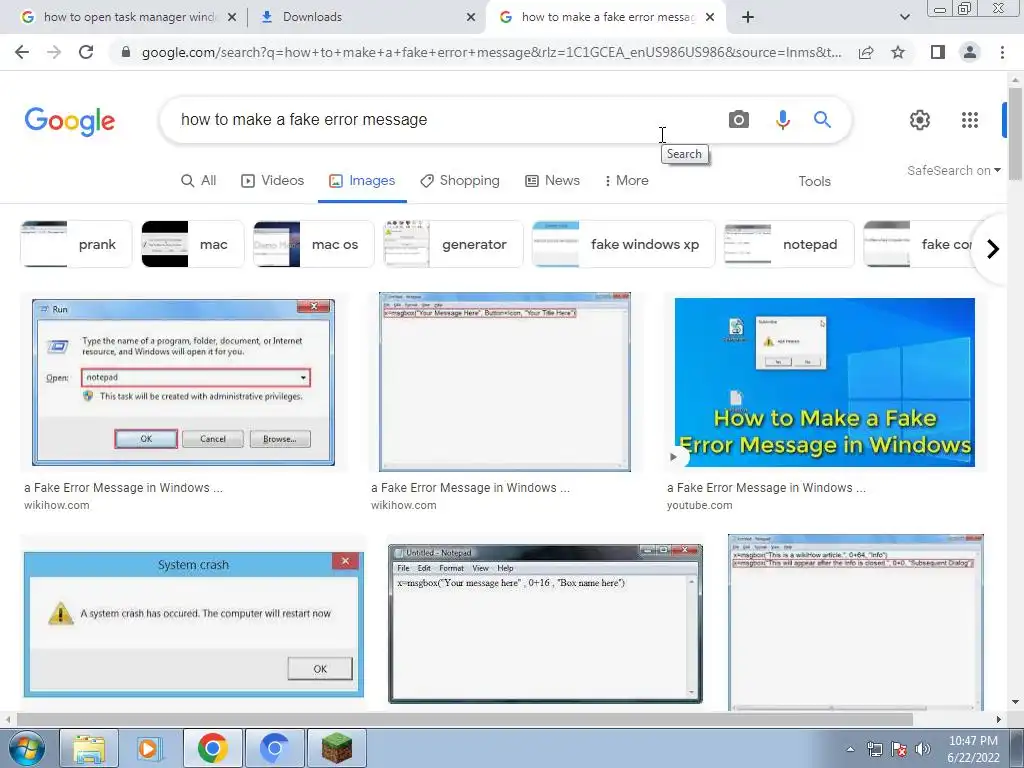Filter results with the mac os chip
This screenshot has height=768, width=1024.
(x=313, y=244)
